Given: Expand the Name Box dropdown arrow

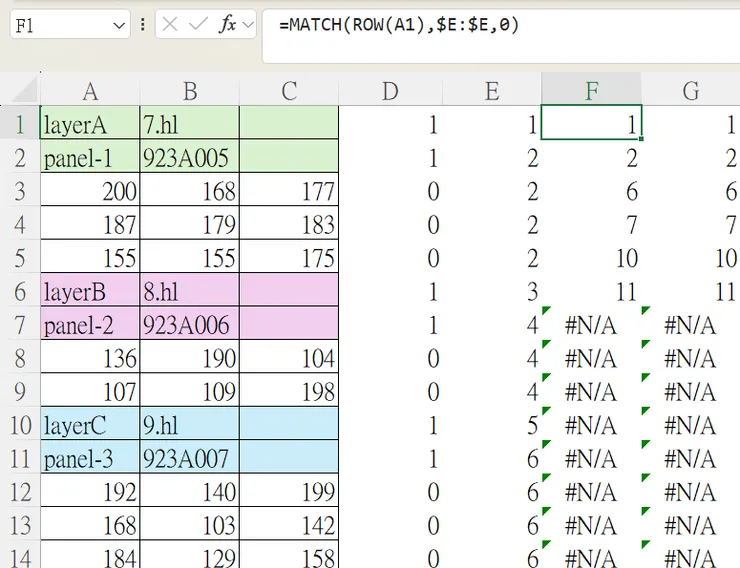Looking at the screenshot, I should 120,25.
